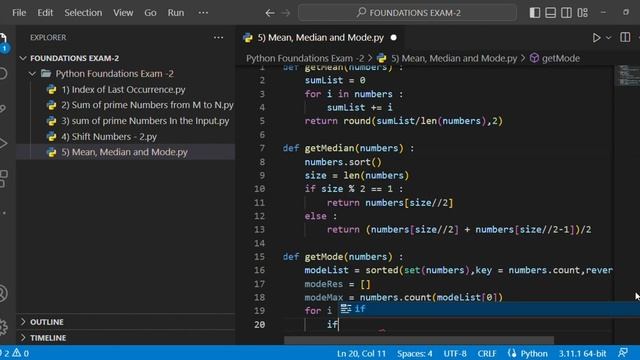Change end of line sequence via CRLF

coord(487,353)
